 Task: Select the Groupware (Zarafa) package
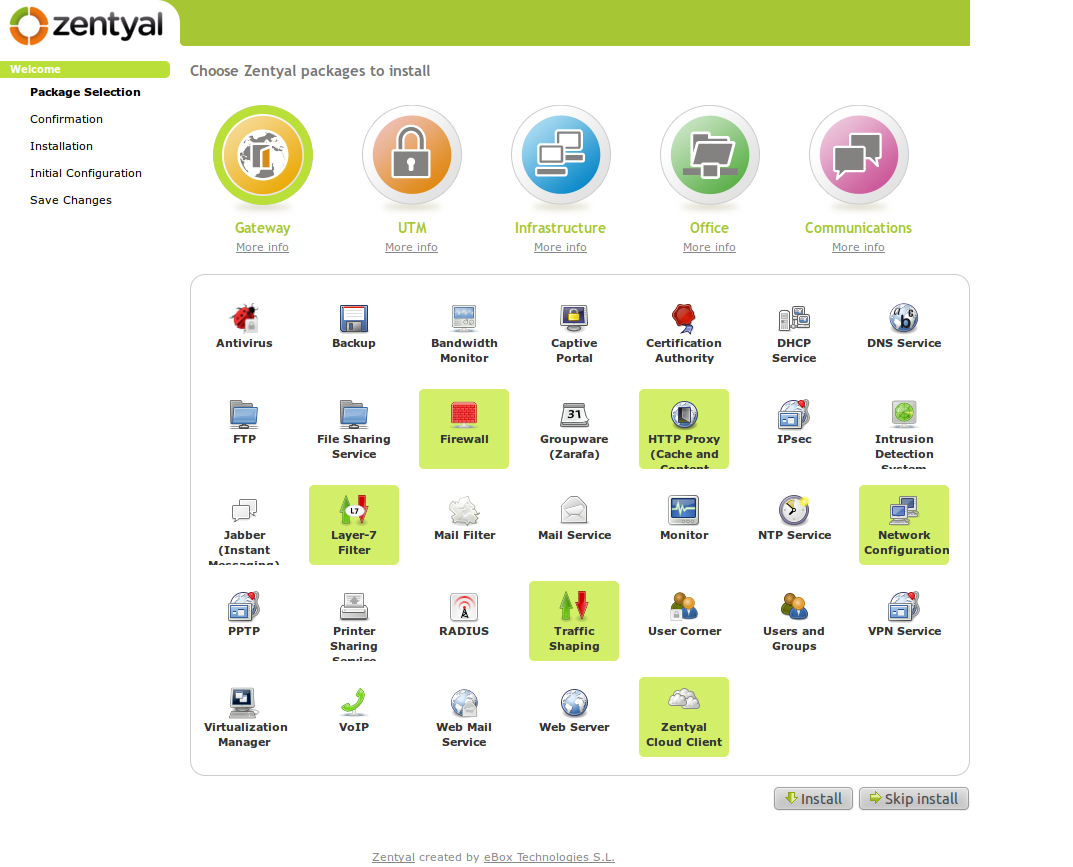pos(574,429)
